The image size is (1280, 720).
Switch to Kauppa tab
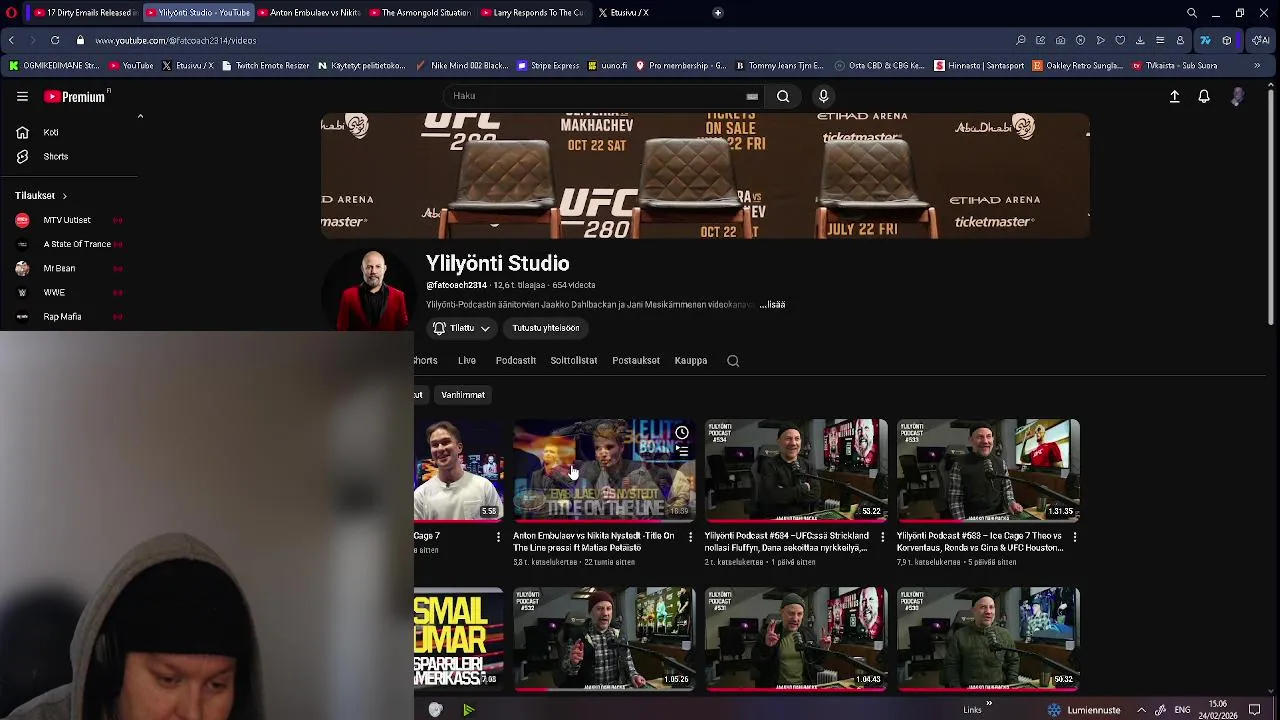point(691,361)
